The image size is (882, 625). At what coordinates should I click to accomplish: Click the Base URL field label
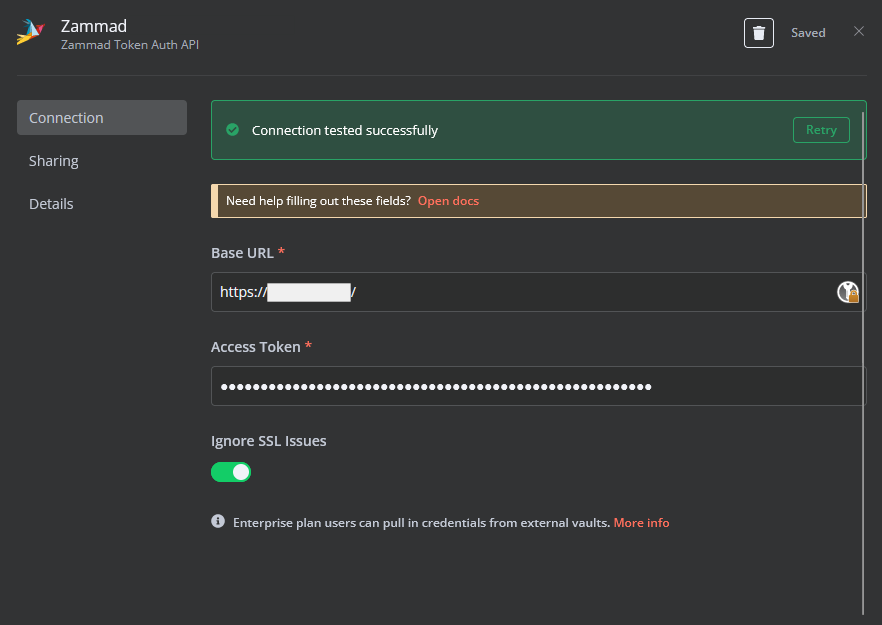tap(242, 253)
